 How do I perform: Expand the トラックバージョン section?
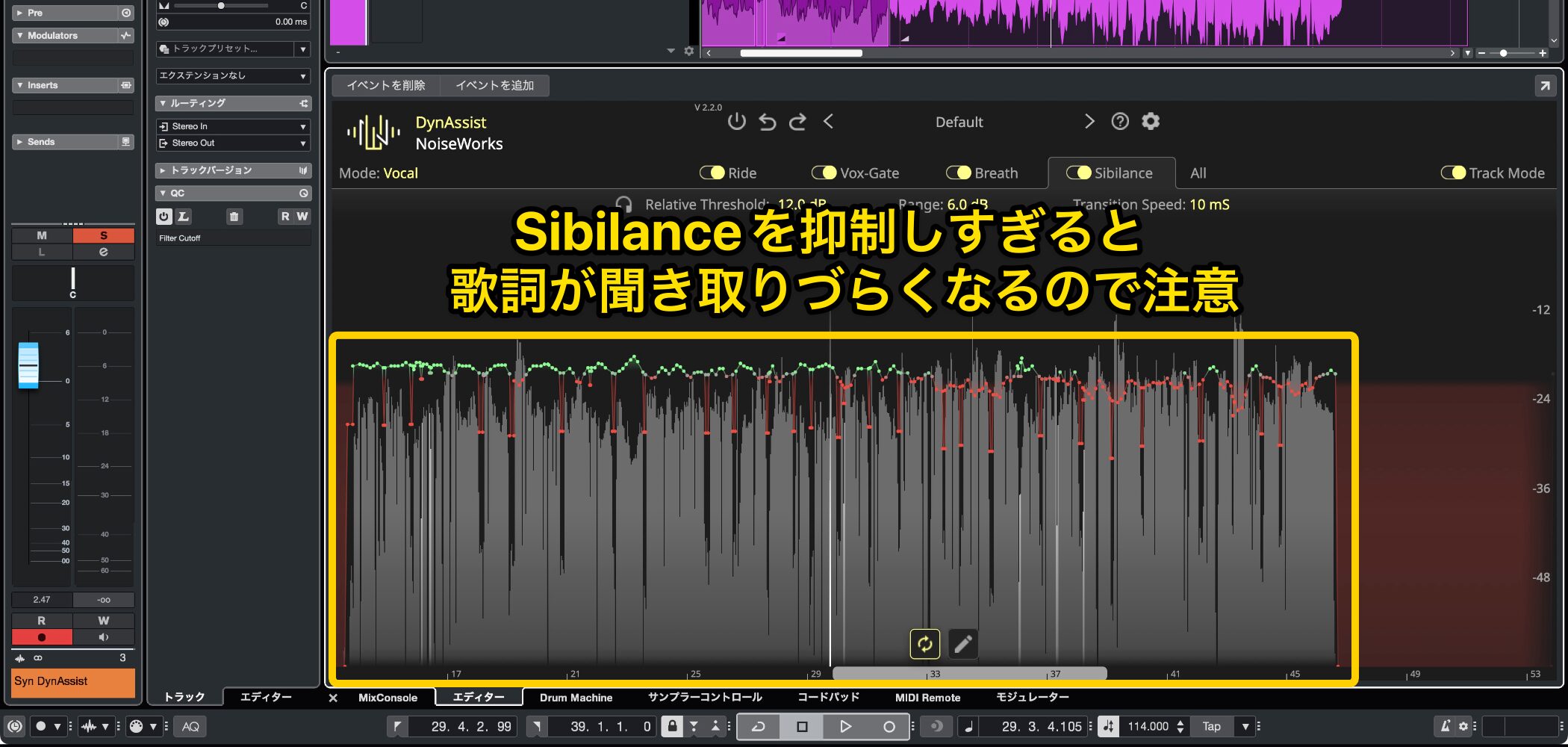tap(163, 170)
